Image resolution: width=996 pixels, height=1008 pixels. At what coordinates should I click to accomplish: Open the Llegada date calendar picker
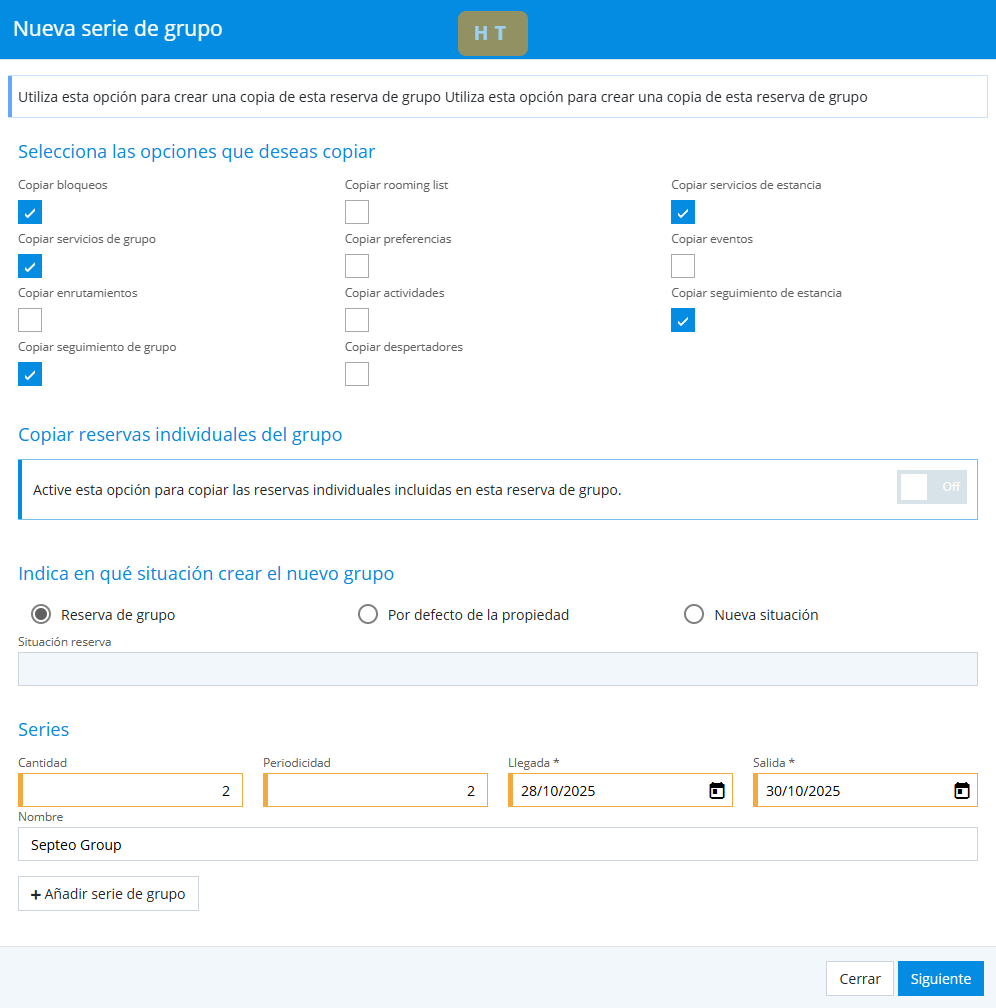(716, 790)
